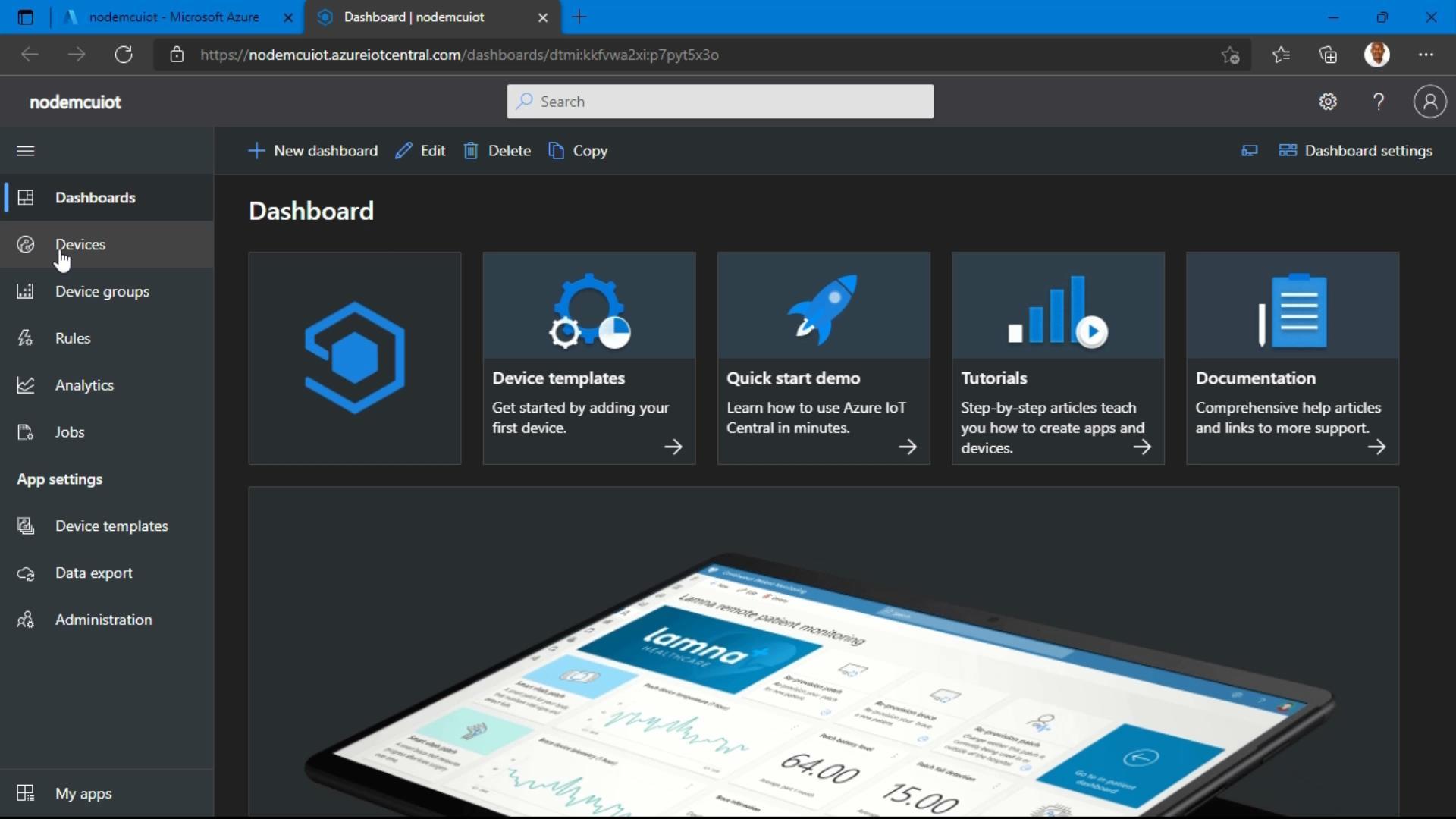The height and width of the screenshot is (819, 1456).
Task: Click New dashboard button
Action: (x=312, y=151)
